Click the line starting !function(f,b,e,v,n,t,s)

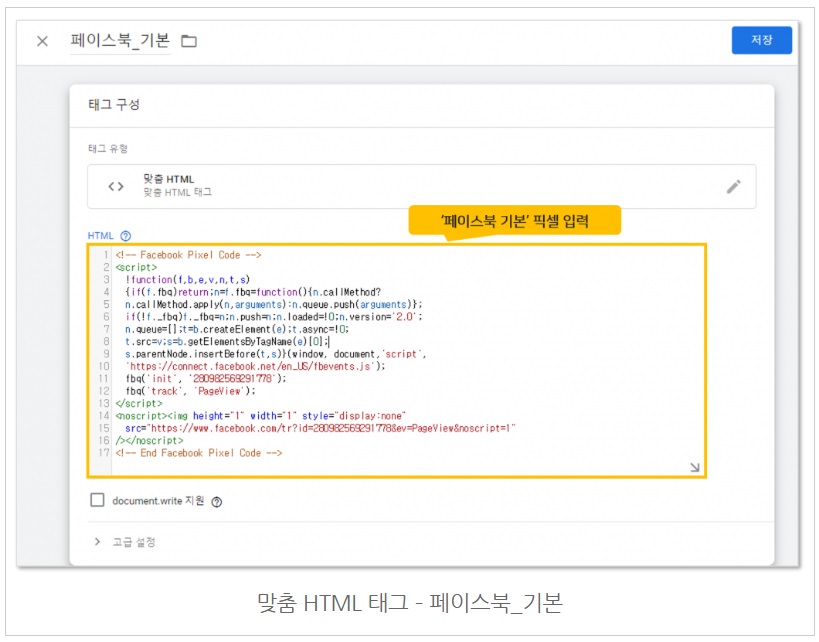tap(188, 279)
